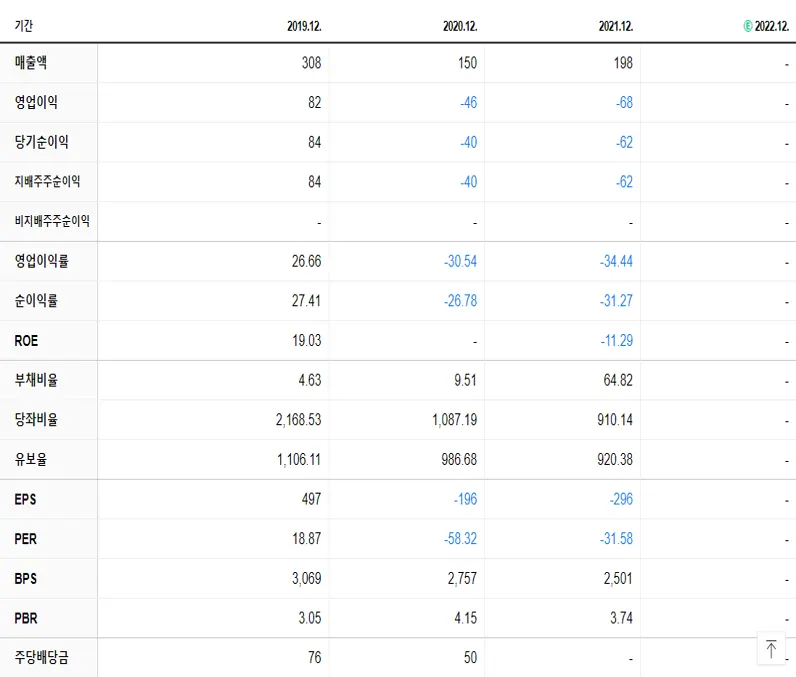796x677 pixels.
Task: Click the -31.27 net margin value
Action: 616,301
